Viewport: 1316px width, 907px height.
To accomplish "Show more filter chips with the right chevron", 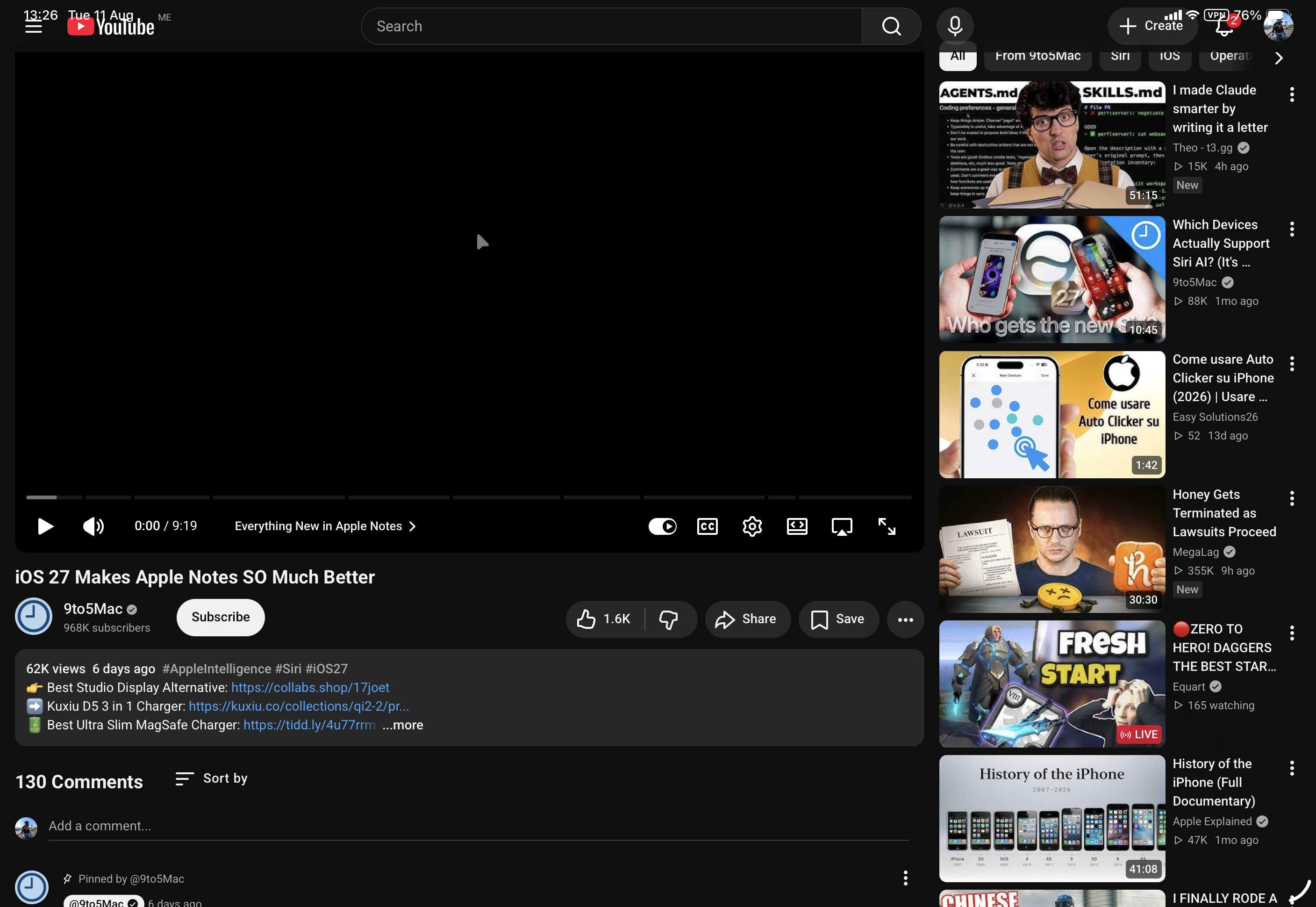I will tap(1279, 58).
